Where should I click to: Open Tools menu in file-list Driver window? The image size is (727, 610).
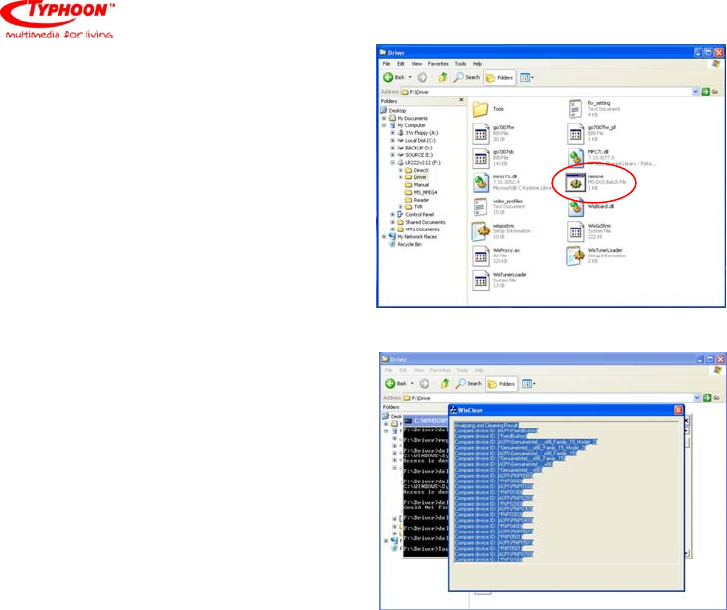460,64
